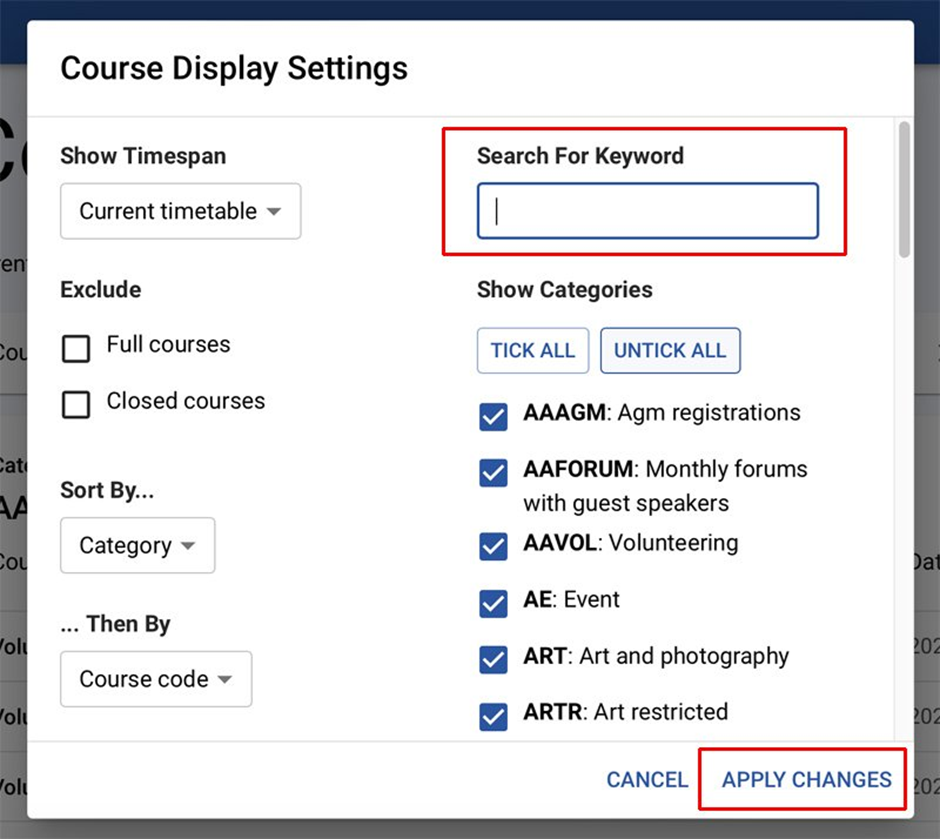Open the Show Timespan dropdown
This screenshot has height=839, width=940.
click(180, 211)
